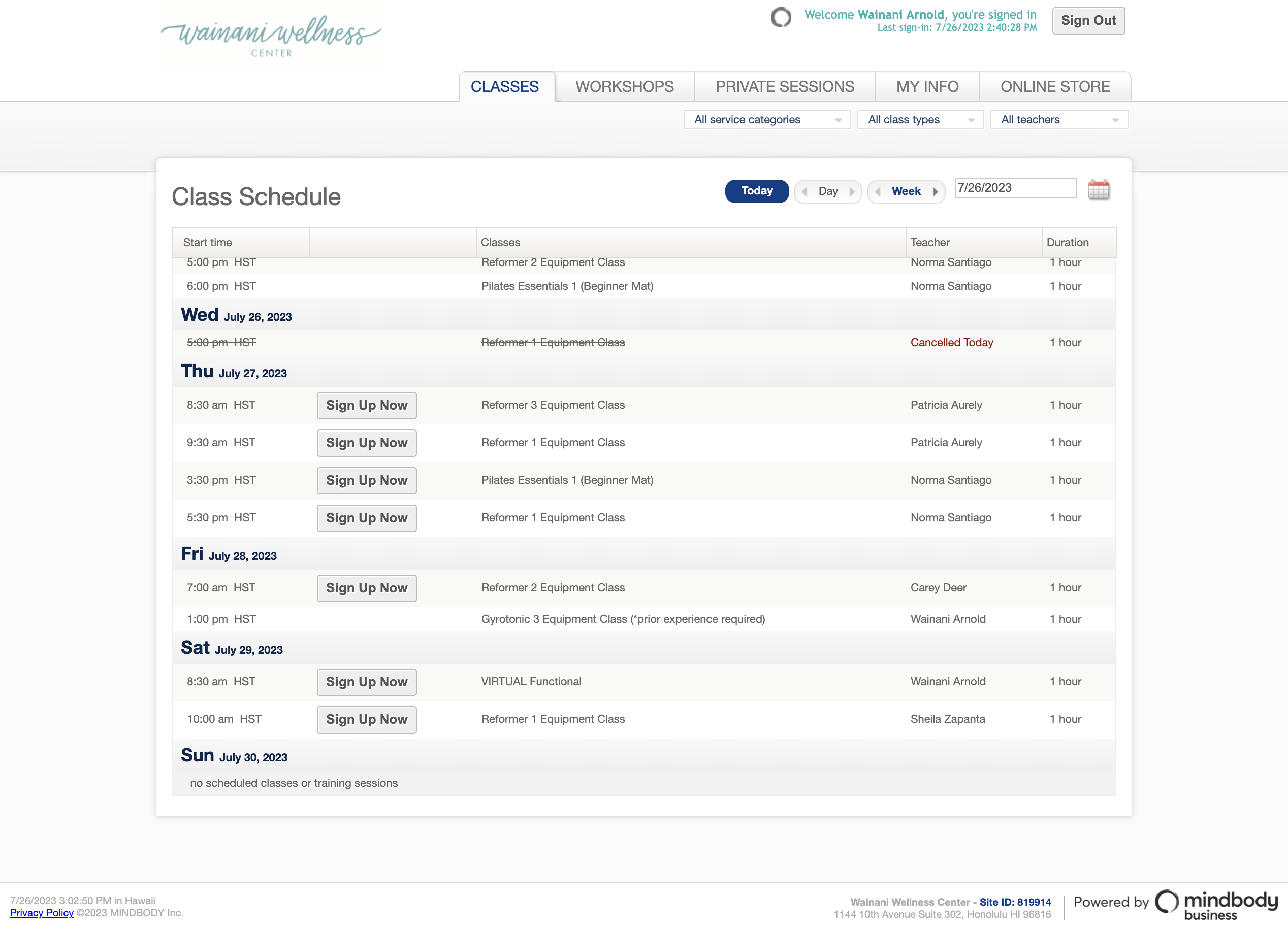Expand All teachers dropdown

pyautogui.click(x=1058, y=120)
